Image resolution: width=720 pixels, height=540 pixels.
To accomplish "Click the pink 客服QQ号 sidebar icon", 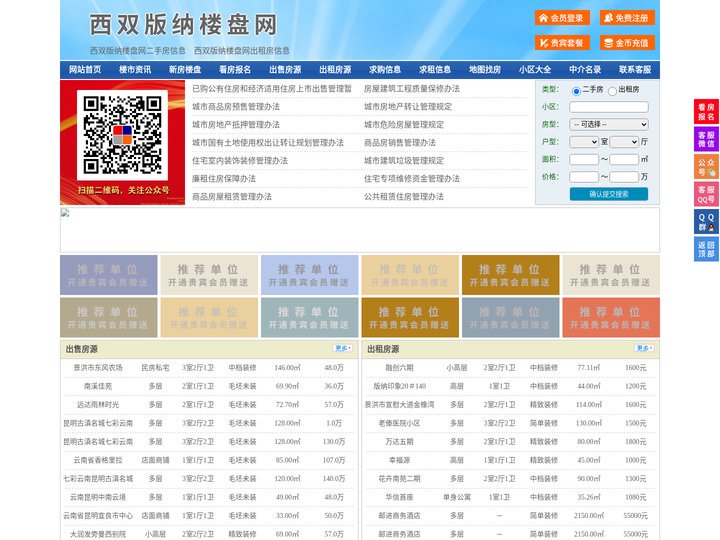I will [706, 194].
